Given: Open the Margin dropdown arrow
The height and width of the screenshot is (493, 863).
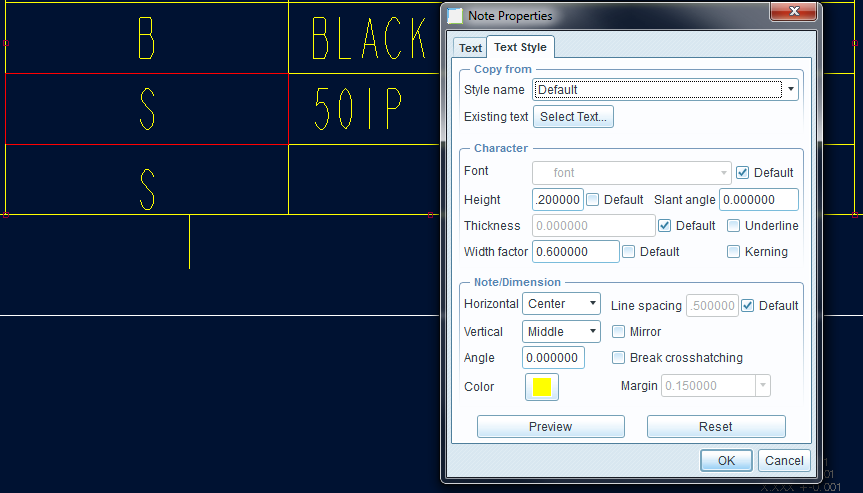Looking at the screenshot, I should tap(763, 386).
